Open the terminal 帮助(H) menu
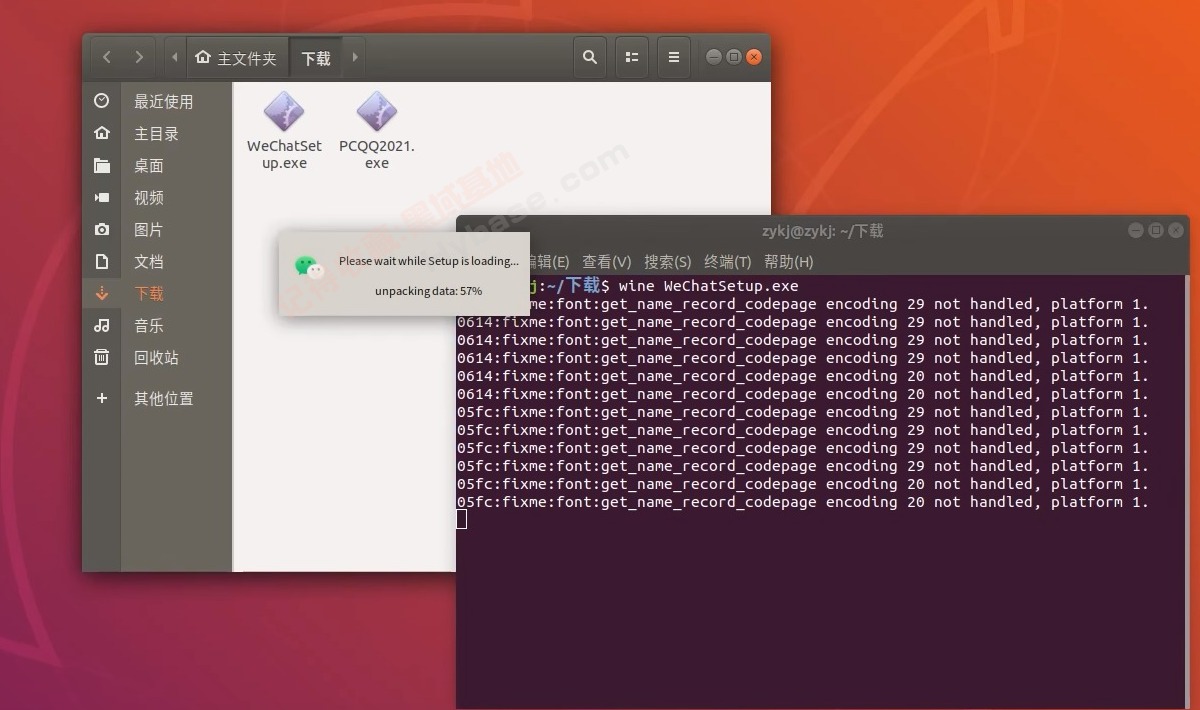The height and width of the screenshot is (710, 1200). point(788,261)
